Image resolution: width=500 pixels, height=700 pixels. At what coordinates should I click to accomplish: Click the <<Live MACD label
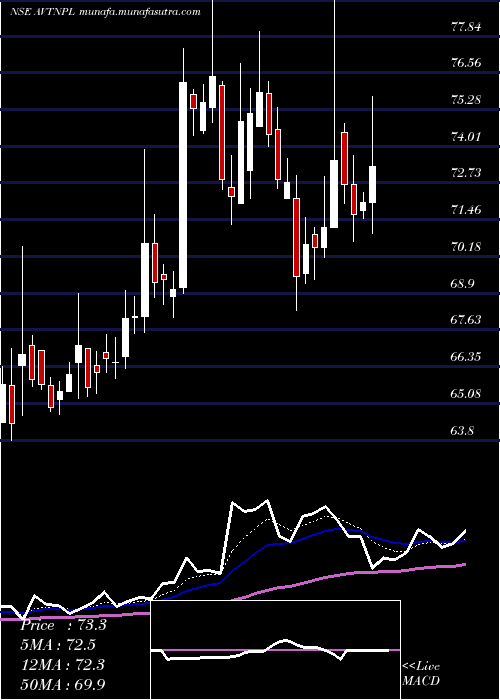click(x=421, y=674)
